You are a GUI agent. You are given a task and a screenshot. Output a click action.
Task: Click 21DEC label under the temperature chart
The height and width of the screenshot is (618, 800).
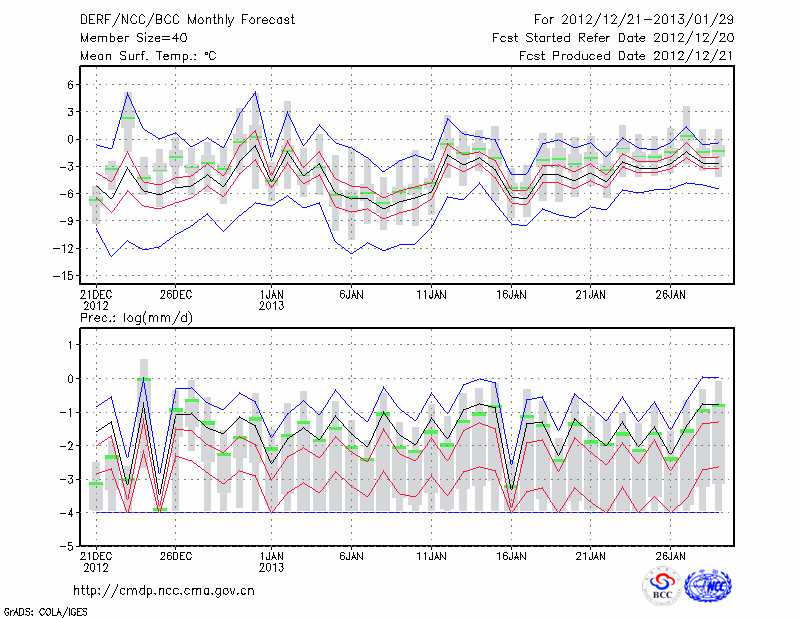95,295
